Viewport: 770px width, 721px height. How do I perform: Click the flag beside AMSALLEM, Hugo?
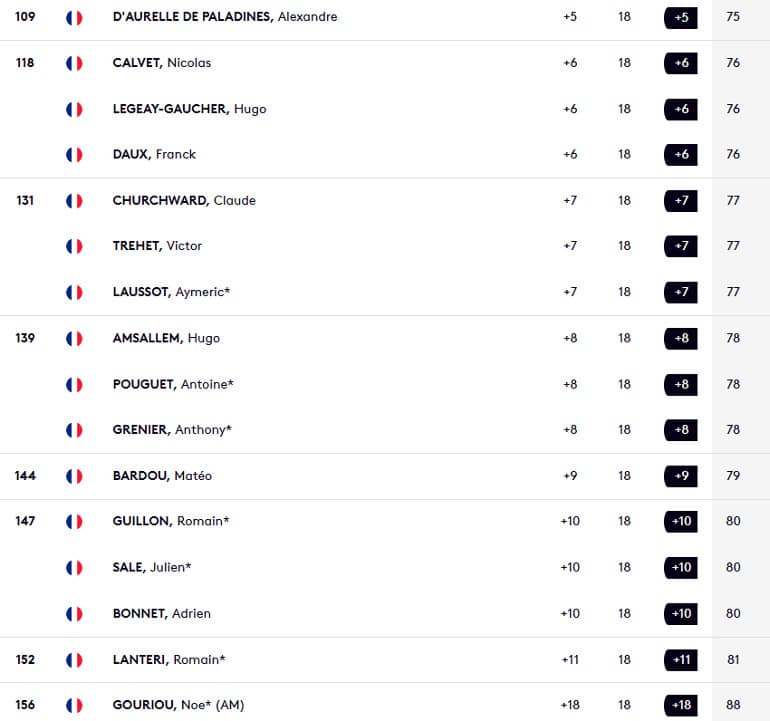(x=74, y=338)
